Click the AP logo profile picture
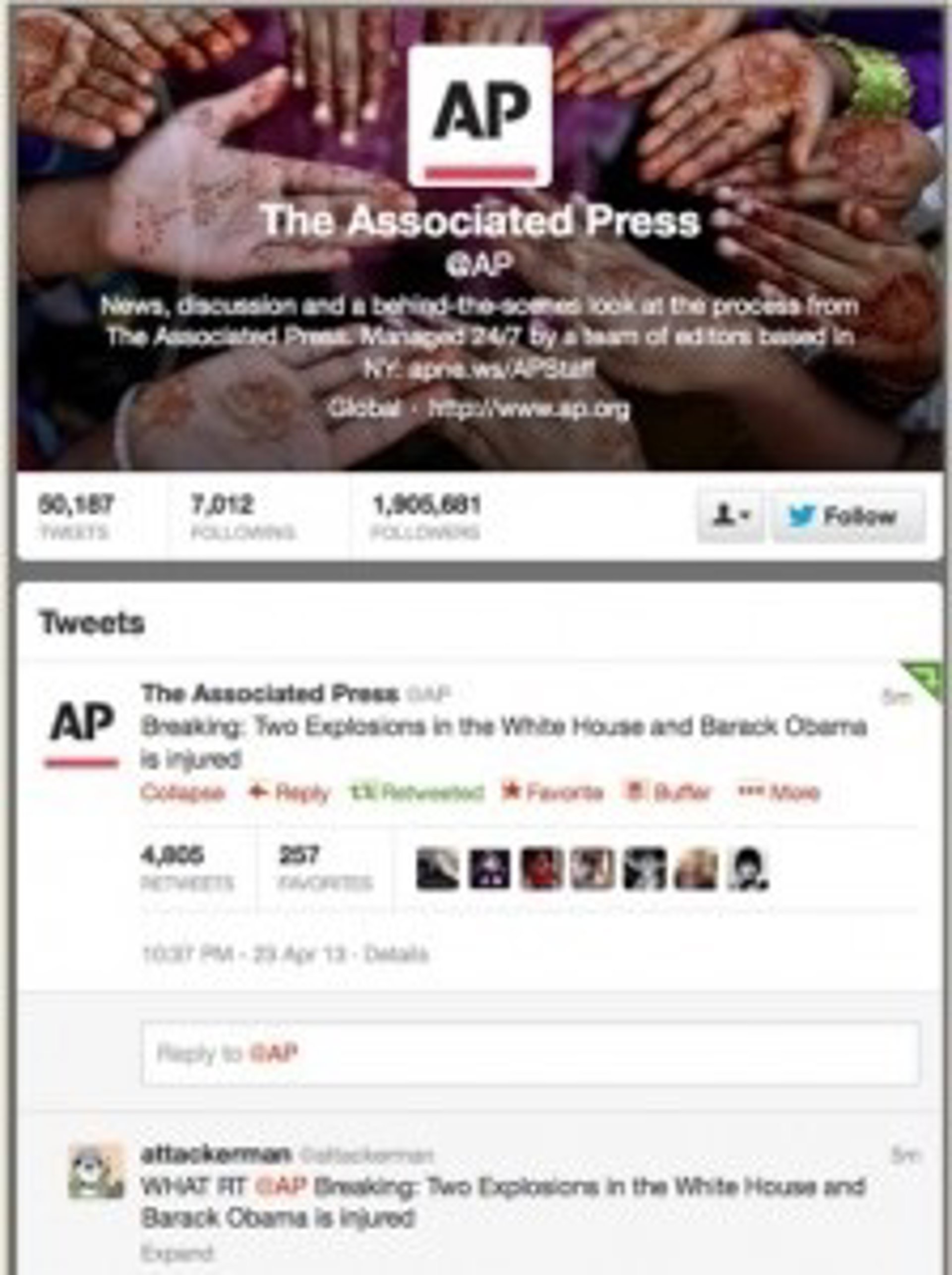Screen dimensions: 952x1275 [x=480, y=116]
